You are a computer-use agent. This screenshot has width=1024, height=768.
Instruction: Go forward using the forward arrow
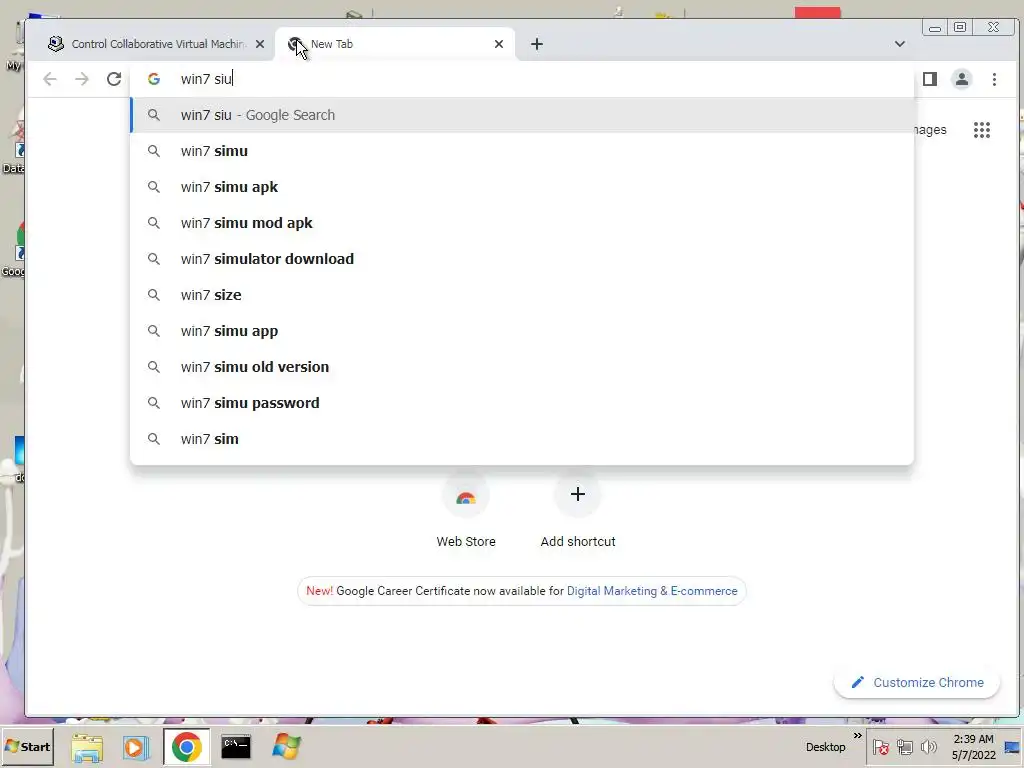tap(82, 79)
